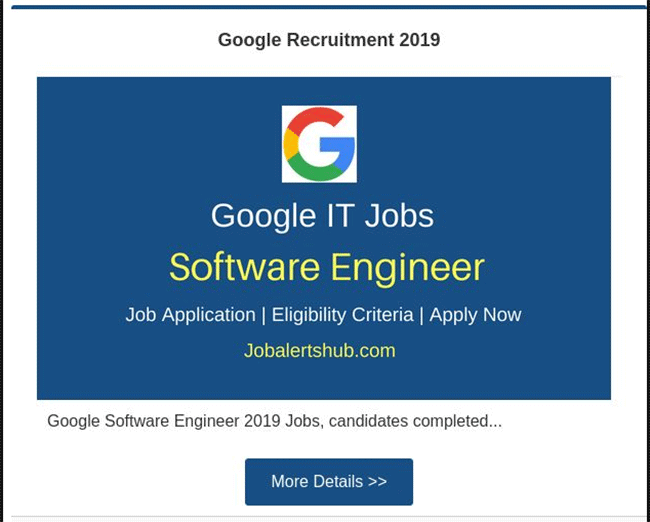Viewport: 650px width, 522px height.
Task: Select the yellow Software Engineer title
Action: (x=327, y=267)
